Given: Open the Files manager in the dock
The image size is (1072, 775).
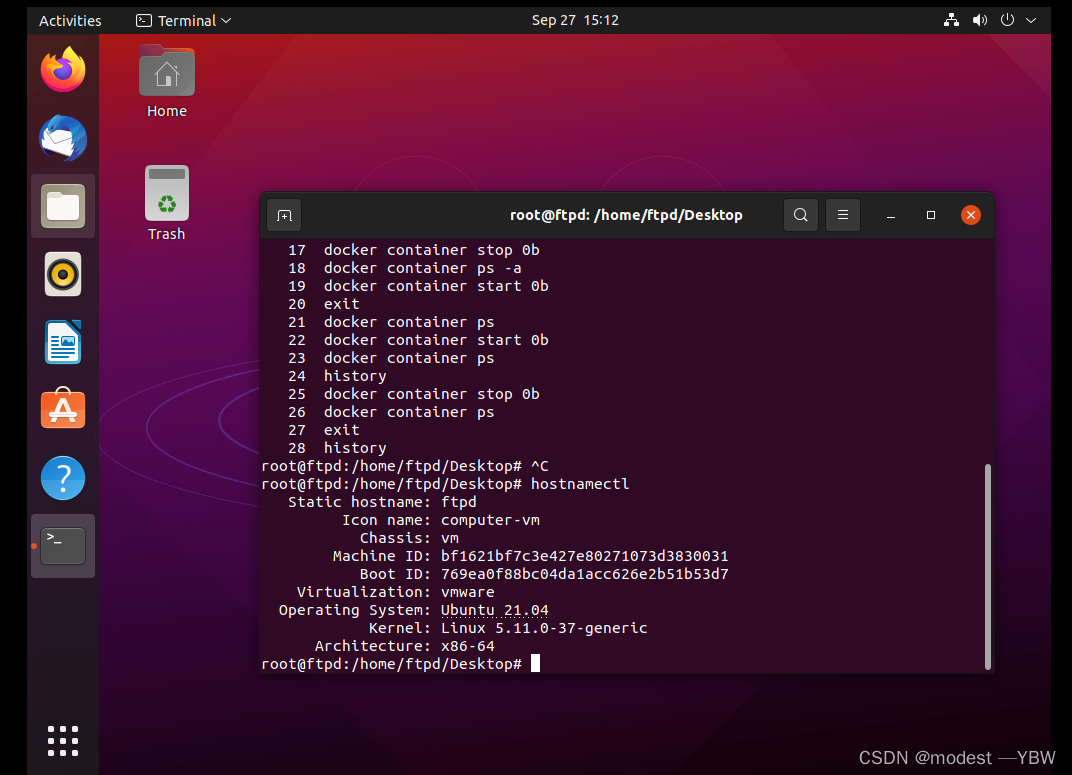Looking at the screenshot, I should click(63, 206).
